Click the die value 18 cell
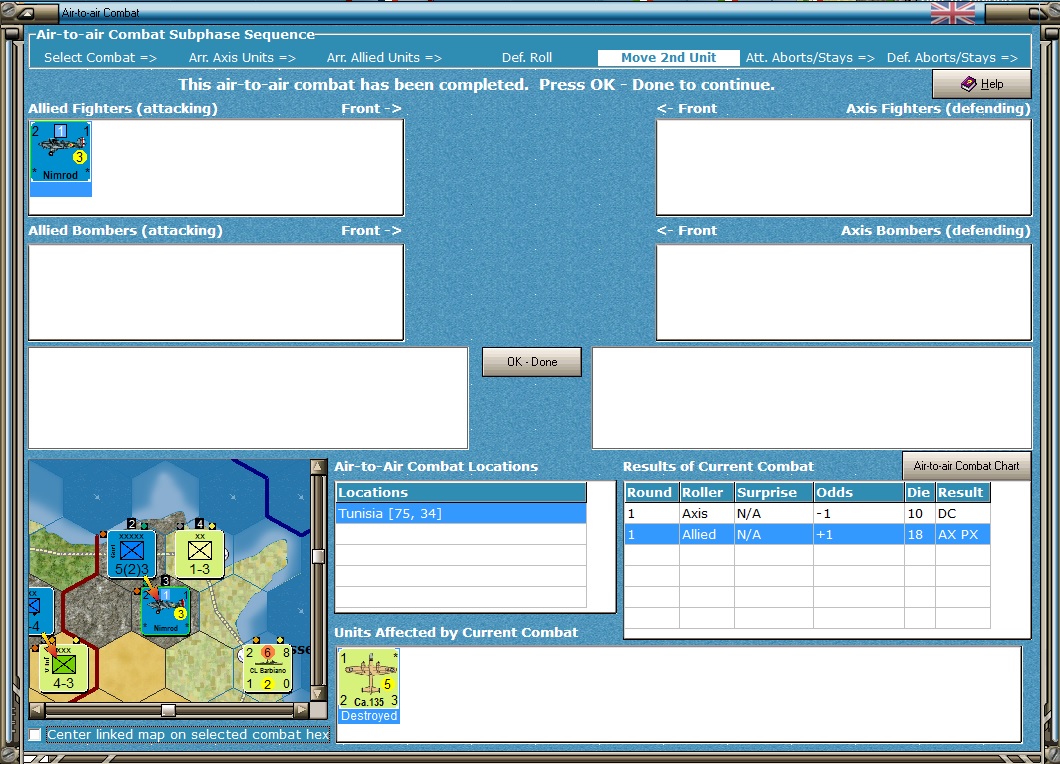Viewport: 1060px width, 764px height. click(919, 534)
